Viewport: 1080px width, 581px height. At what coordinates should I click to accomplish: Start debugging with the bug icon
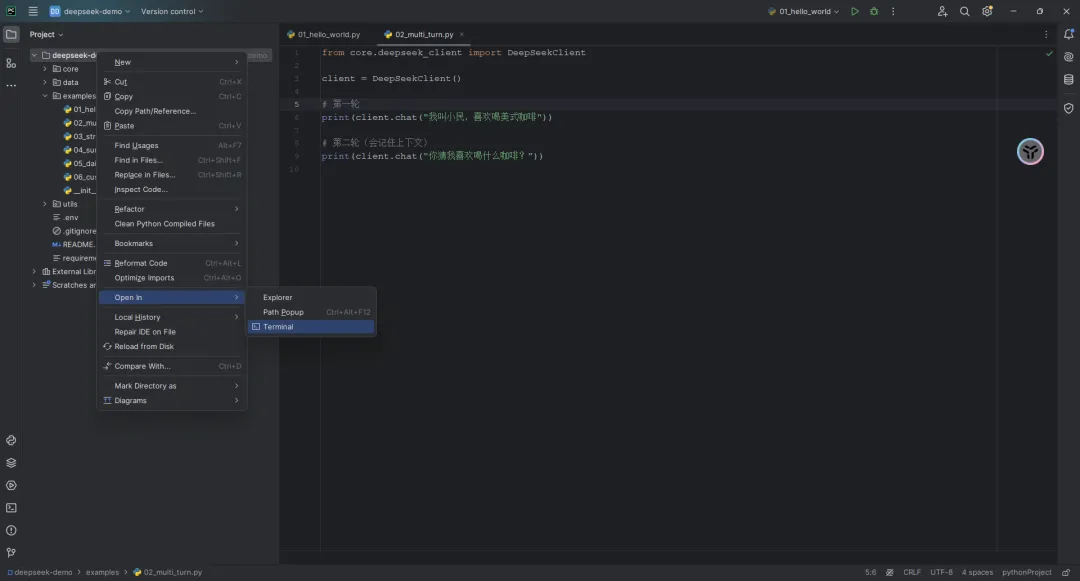click(x=874, y=12)
